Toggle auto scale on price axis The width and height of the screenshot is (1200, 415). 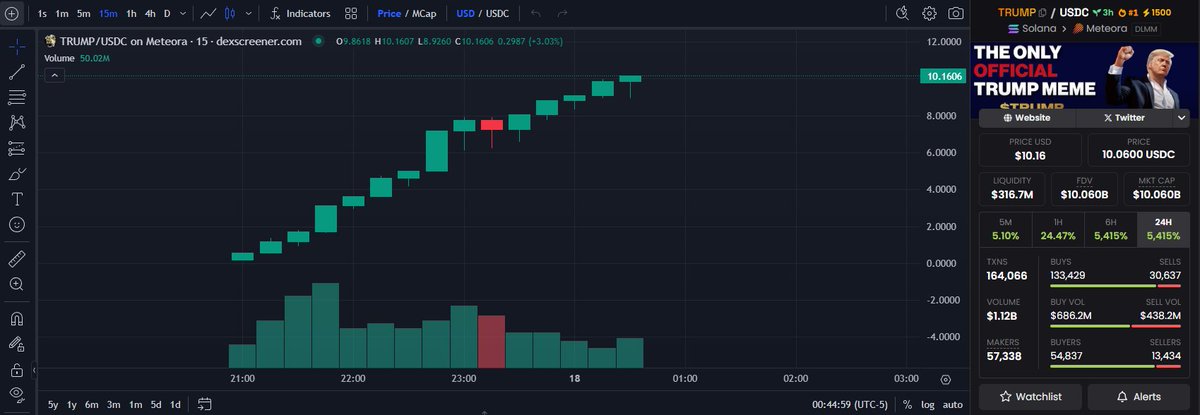pyautogui.click(x=953, y=404)
